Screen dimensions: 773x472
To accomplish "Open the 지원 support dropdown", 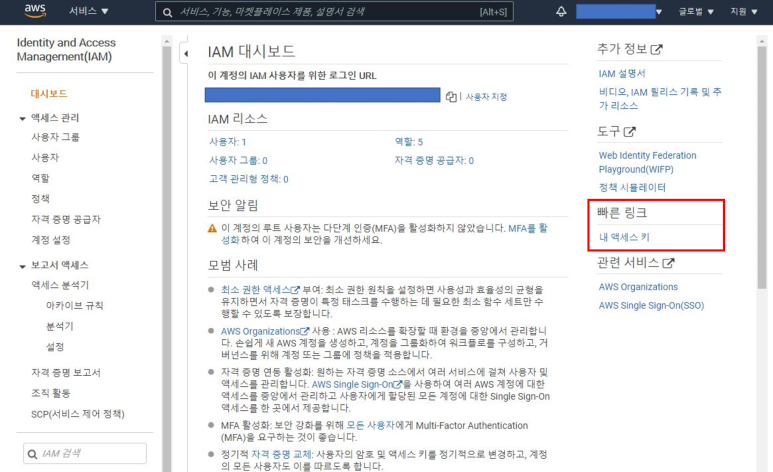I will [743, 11].
